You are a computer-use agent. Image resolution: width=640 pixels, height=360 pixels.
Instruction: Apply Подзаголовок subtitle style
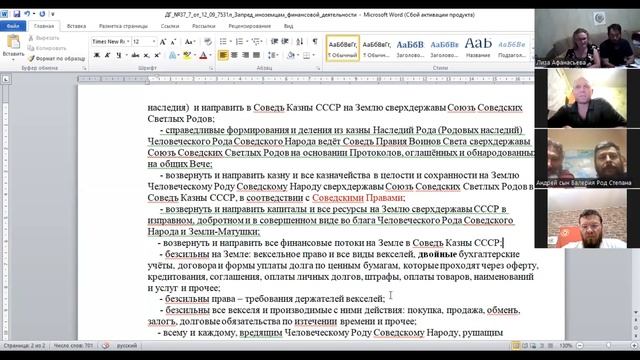tap(512, 48)
